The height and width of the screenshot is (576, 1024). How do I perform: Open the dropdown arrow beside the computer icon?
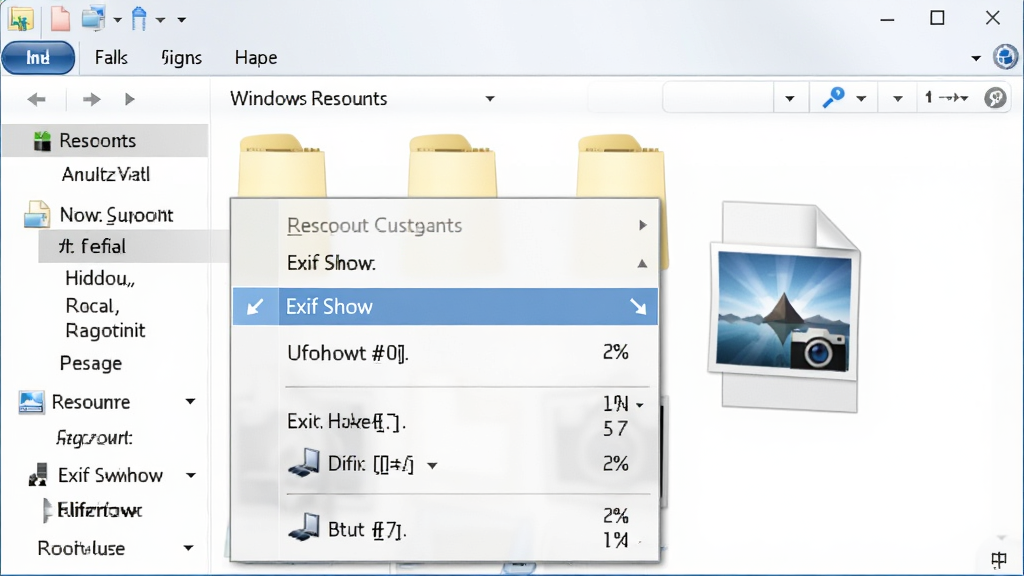(118, 20)
